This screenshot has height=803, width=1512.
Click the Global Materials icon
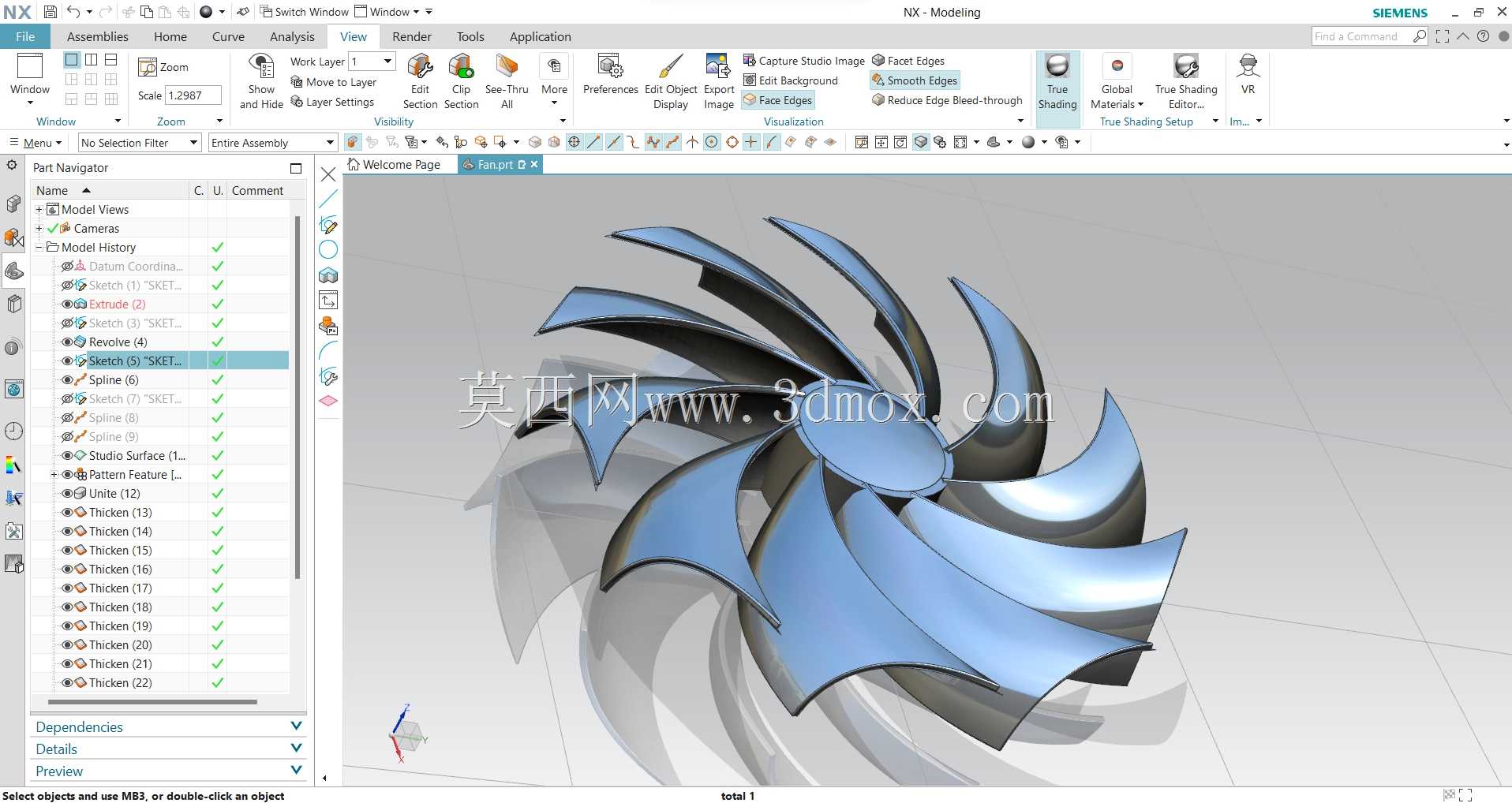coord(1117,65)
